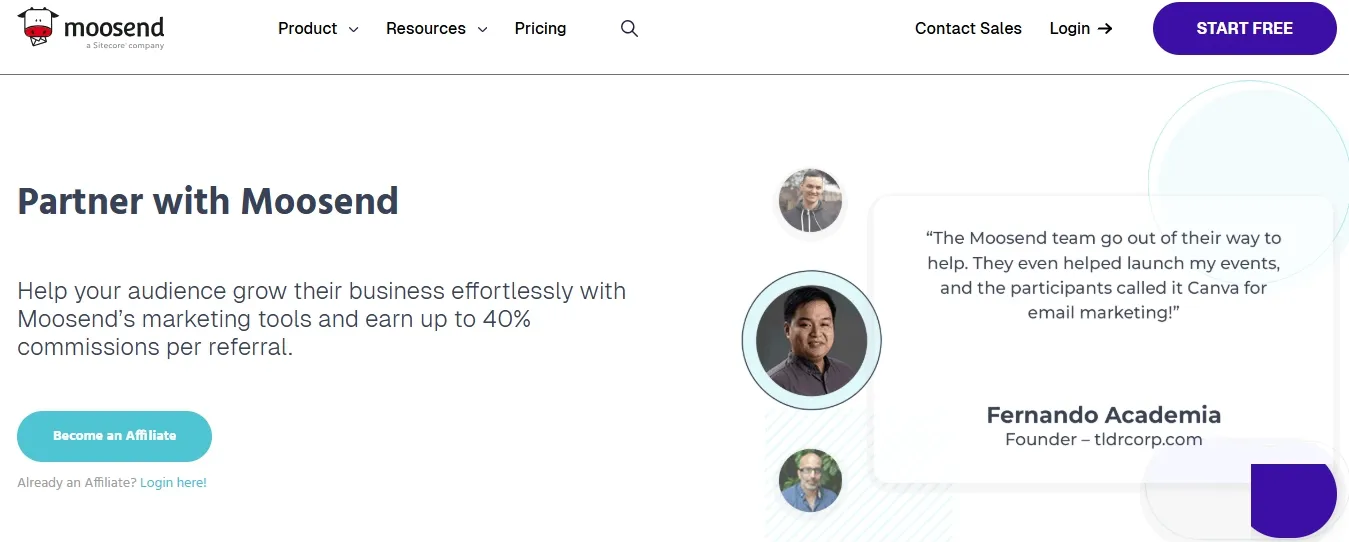Image resolution: width=1349 pixels, height=542 pixels.
Task: Click the "a Sitecore company" tagline
Action: (x=125, y=46)
